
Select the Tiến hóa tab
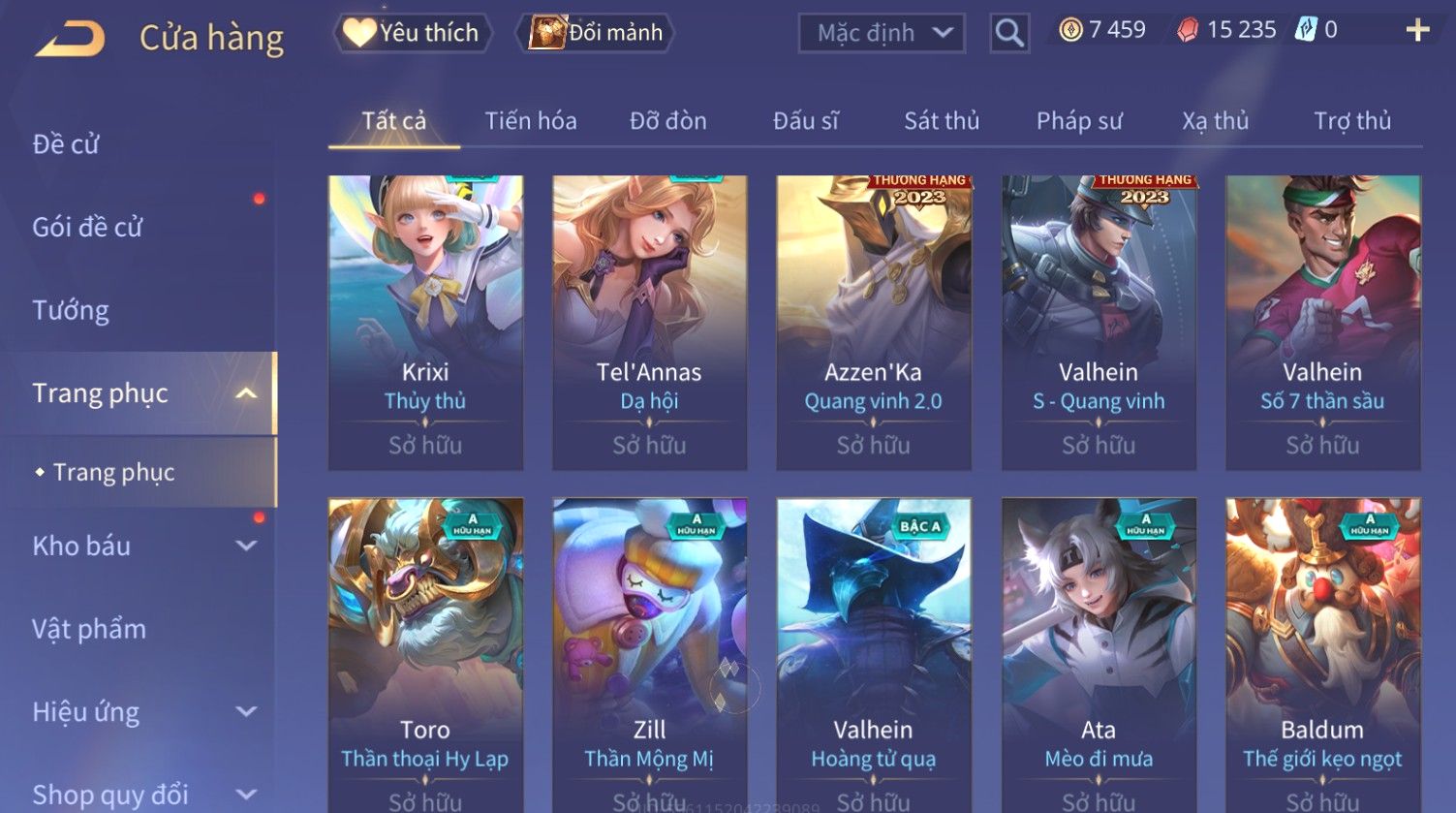click(531, 121)
